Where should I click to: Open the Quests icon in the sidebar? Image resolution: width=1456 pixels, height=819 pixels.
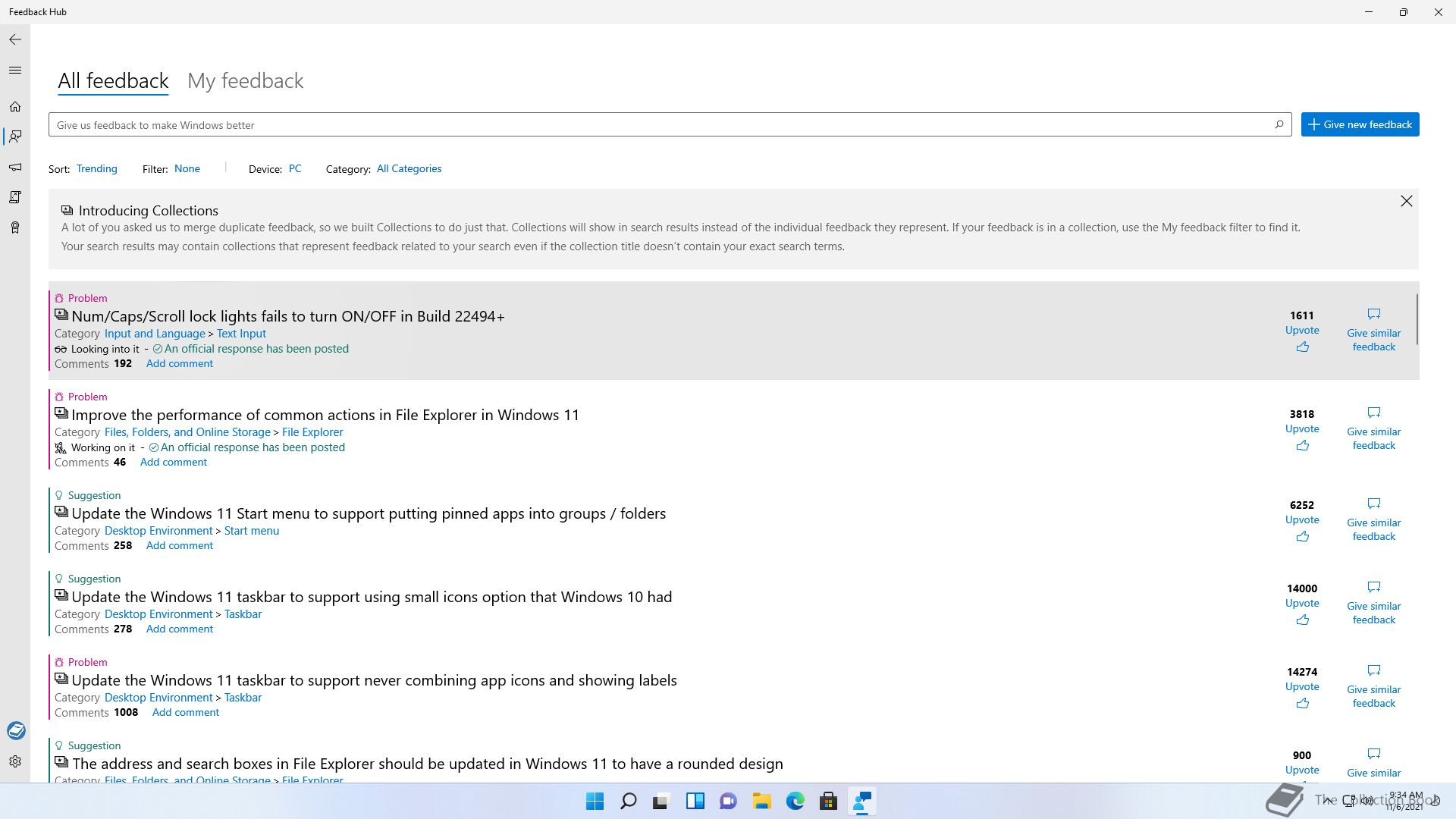coord(15,197)
